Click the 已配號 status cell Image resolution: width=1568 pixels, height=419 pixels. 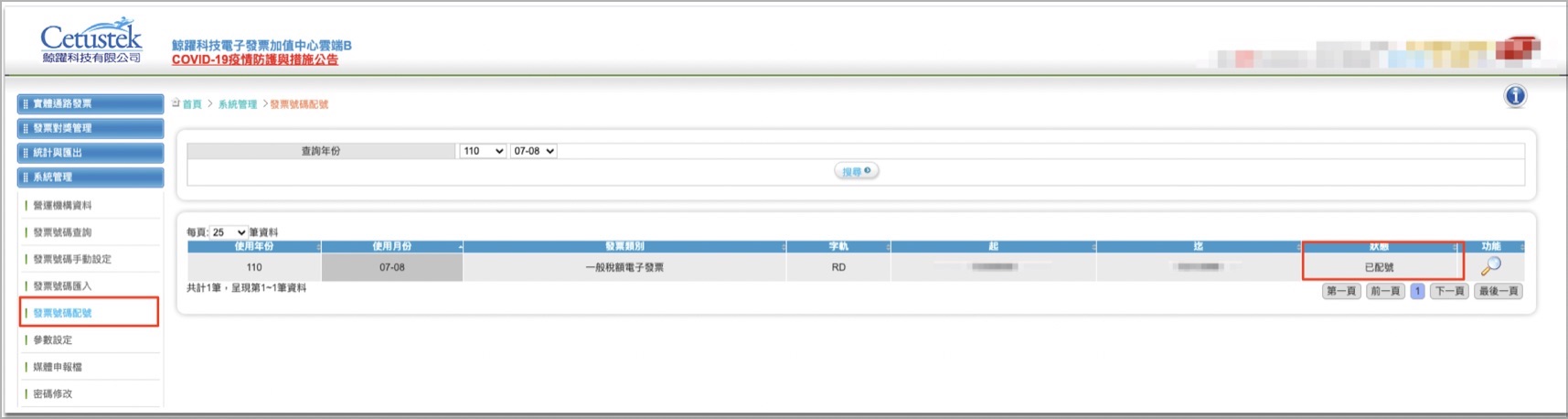[1380, 267]
